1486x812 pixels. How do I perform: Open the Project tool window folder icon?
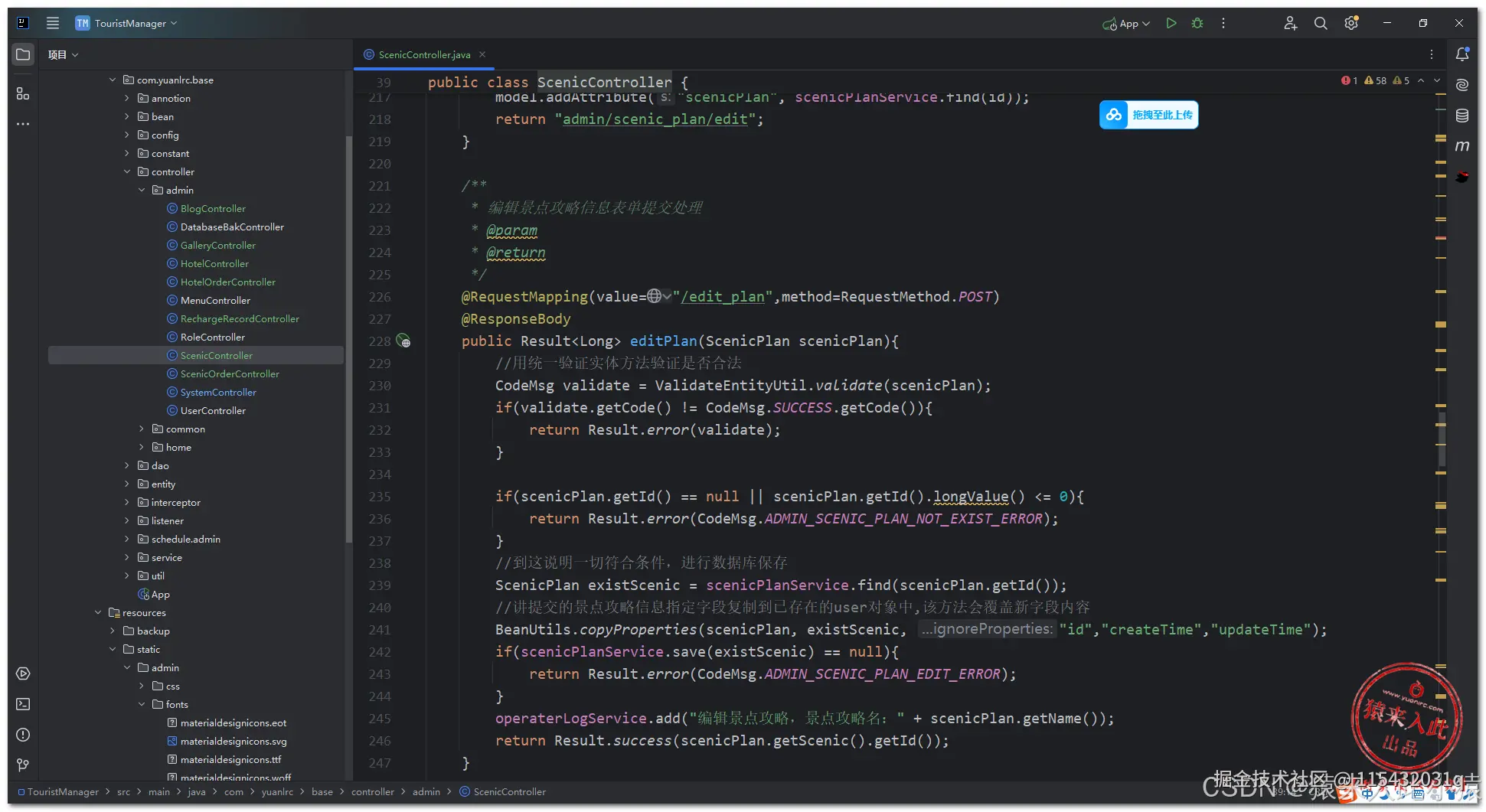[23, 54]
